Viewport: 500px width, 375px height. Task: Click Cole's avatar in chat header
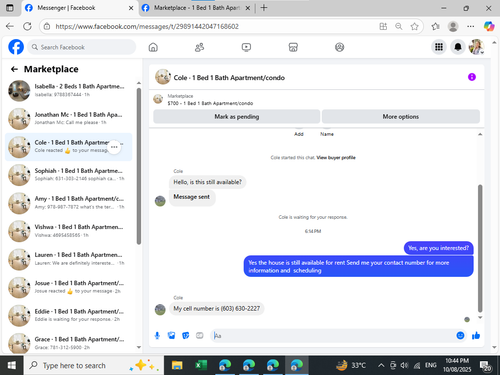163,77
